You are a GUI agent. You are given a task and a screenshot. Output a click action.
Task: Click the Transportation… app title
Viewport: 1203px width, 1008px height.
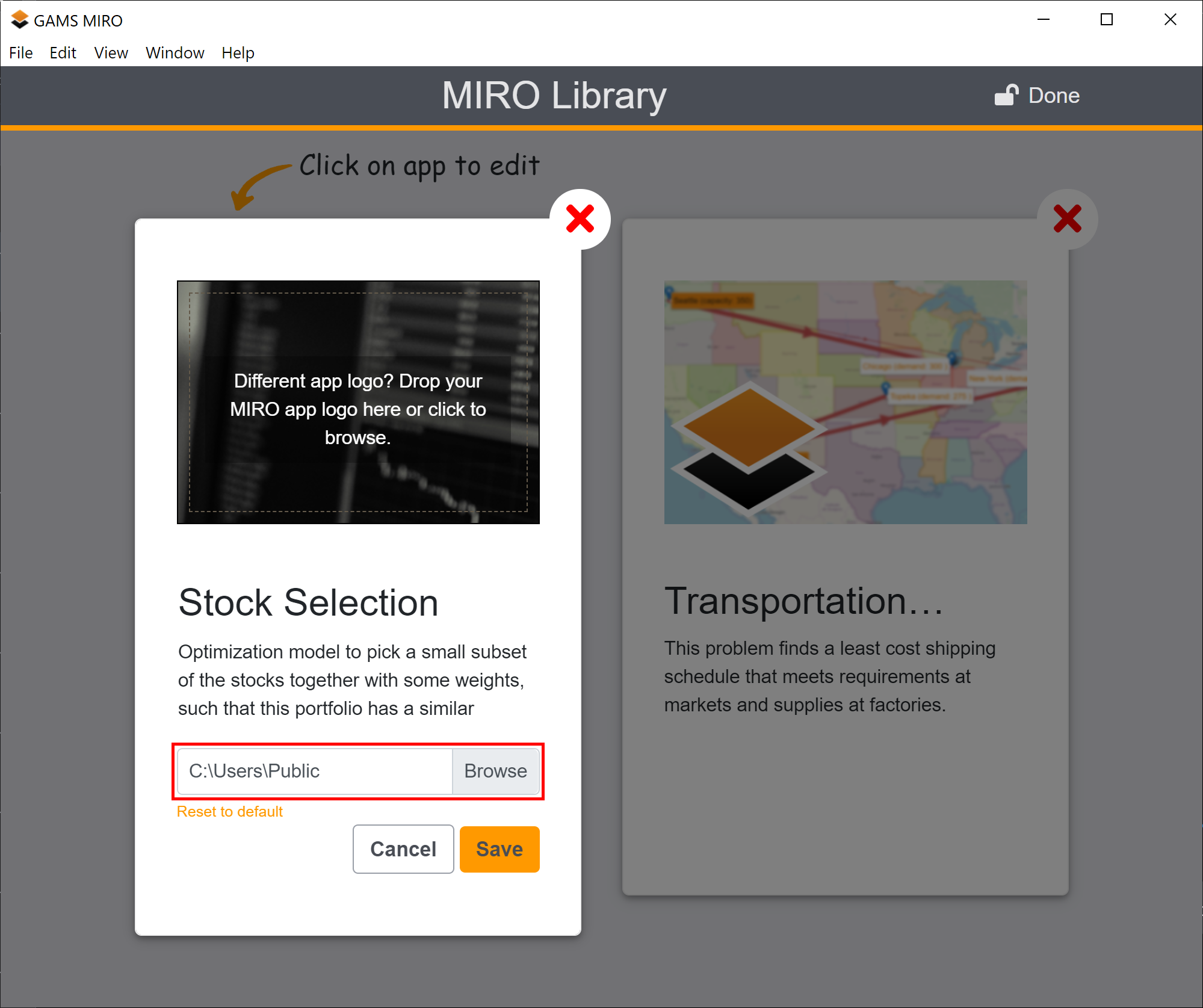(x=804, y=601)
